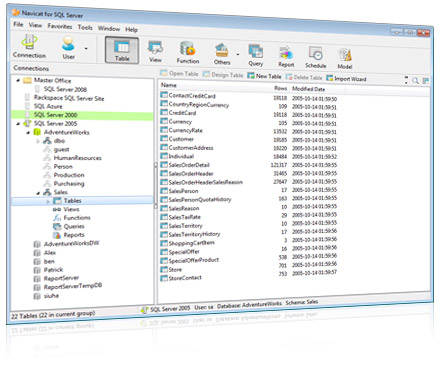Select the ShoppingCartItem table
Viewport: 440px width, 370px height.
click(191, 243)
